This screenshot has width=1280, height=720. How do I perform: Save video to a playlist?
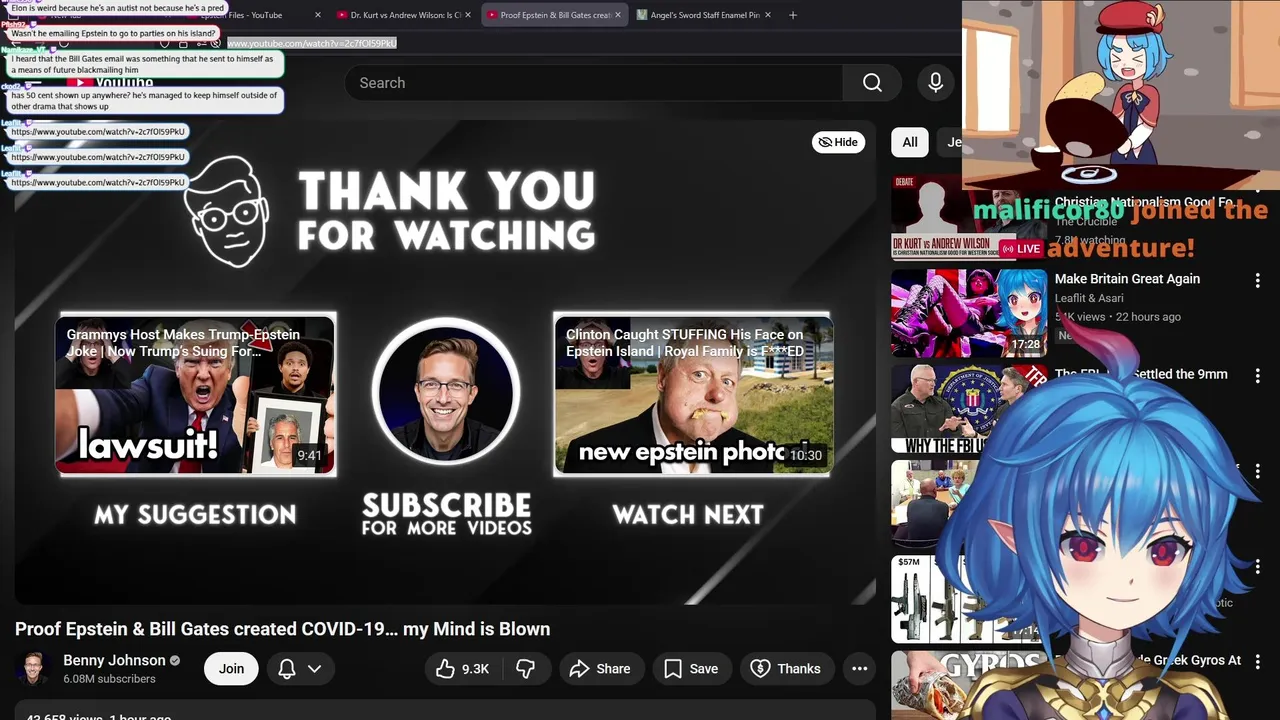tap(691, 669)
